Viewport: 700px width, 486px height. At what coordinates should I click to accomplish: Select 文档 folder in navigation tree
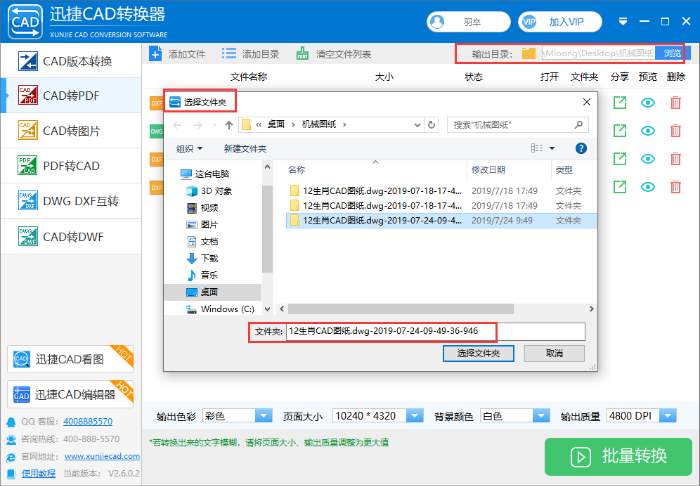(203, 241)
